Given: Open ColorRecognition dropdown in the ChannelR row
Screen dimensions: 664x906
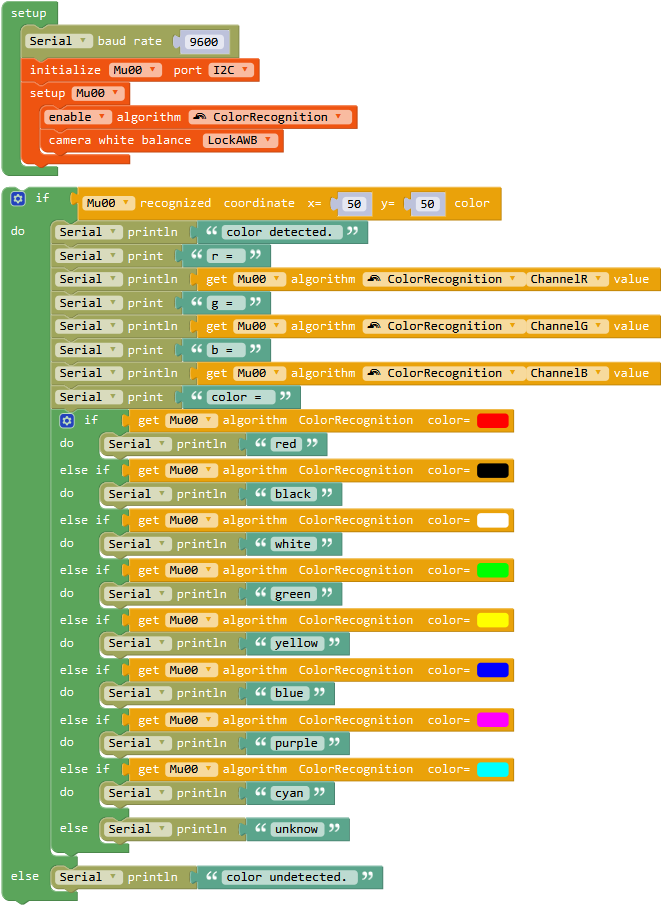Looking at the screenshot, I should (444, 279).
